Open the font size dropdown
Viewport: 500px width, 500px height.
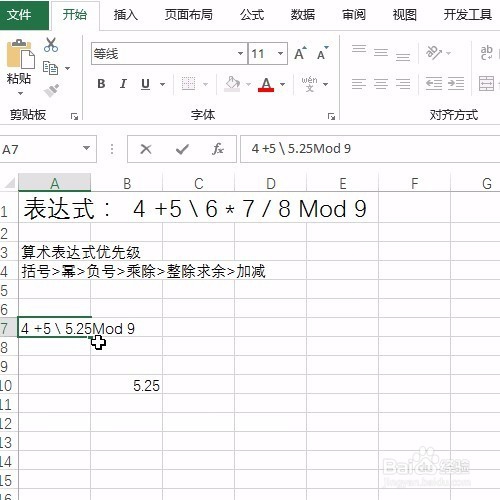tap(280, 53)
